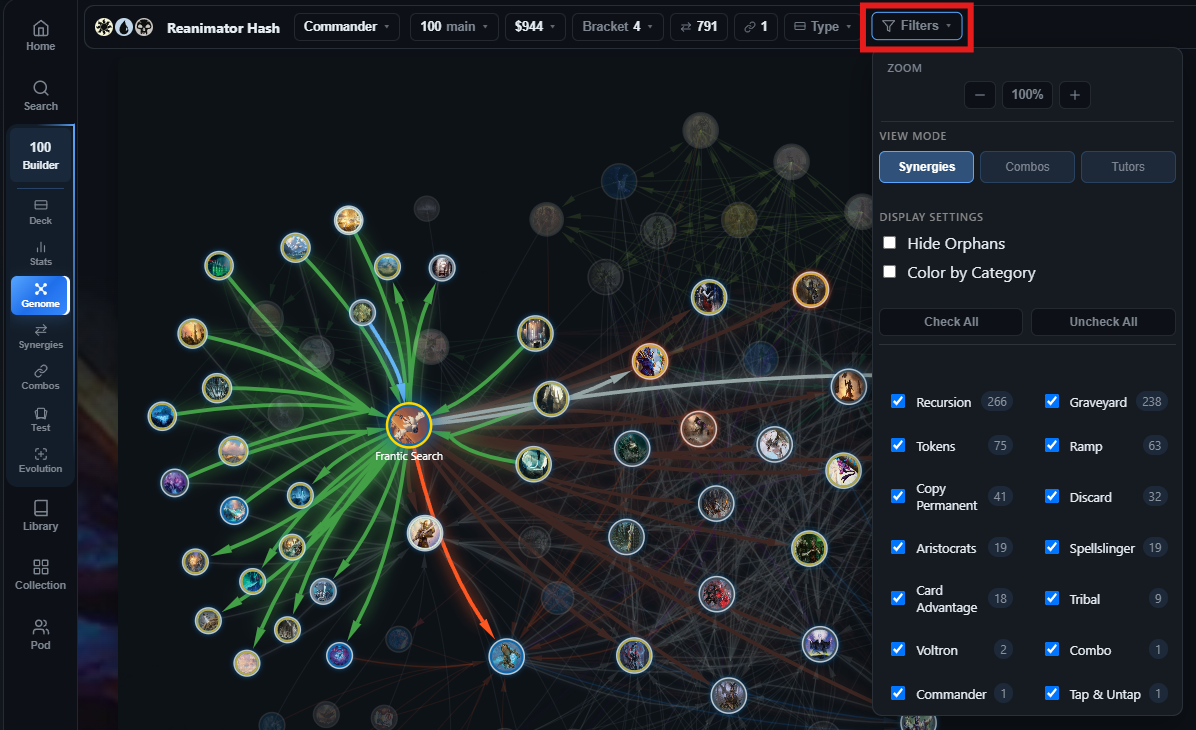Screen dimensions: 1196x730
Task: Click the Graveyard count 238 badge
Action: click(x=1152, y=402)
